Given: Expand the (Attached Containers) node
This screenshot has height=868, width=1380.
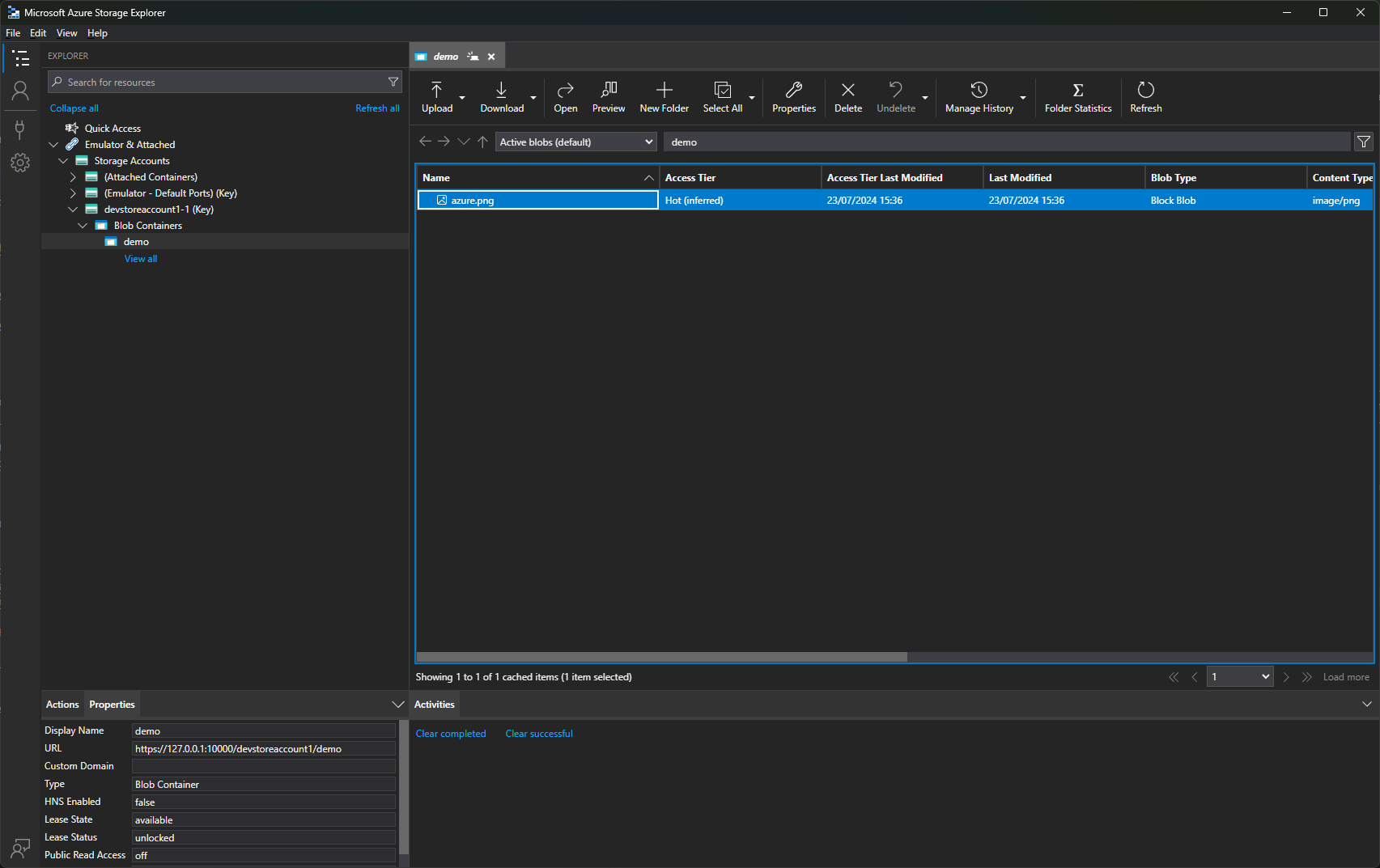Looking at the screenshot, I should pos(73,177).
